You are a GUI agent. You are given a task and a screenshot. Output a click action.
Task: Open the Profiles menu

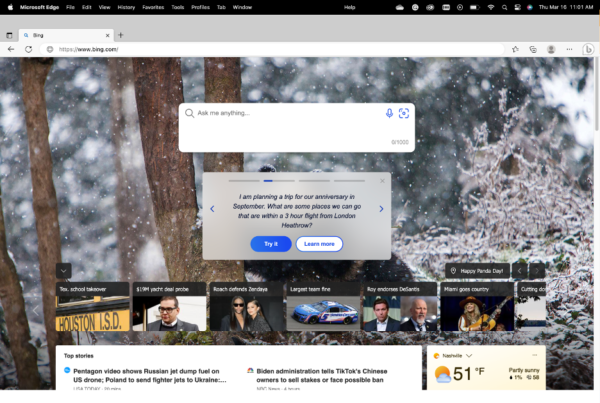[201, 7]
